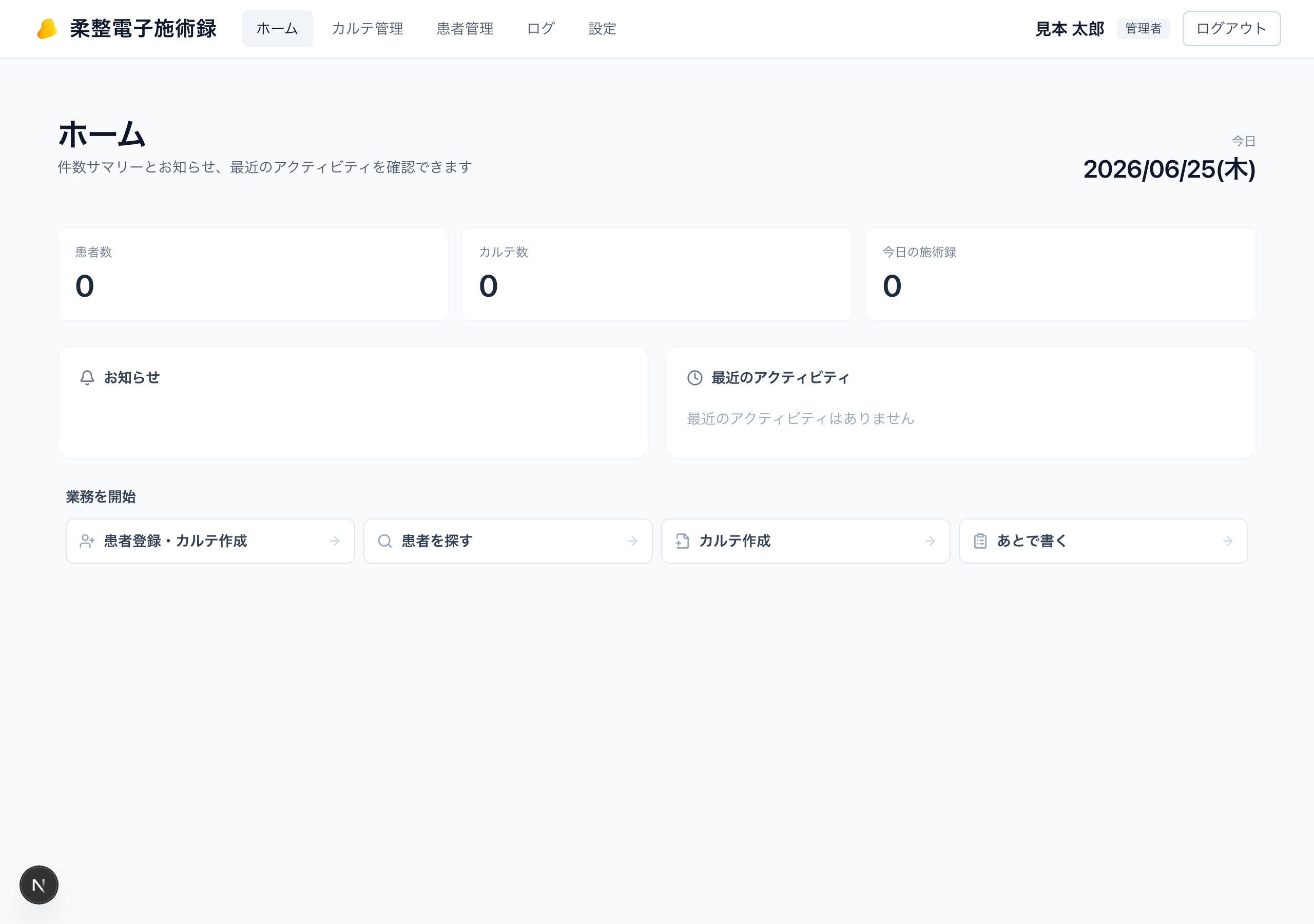Click the file-plus icon on カルテ作成
Image resolution: width=1314 pixels, height=924 pixels.
[x=682, y=541]
